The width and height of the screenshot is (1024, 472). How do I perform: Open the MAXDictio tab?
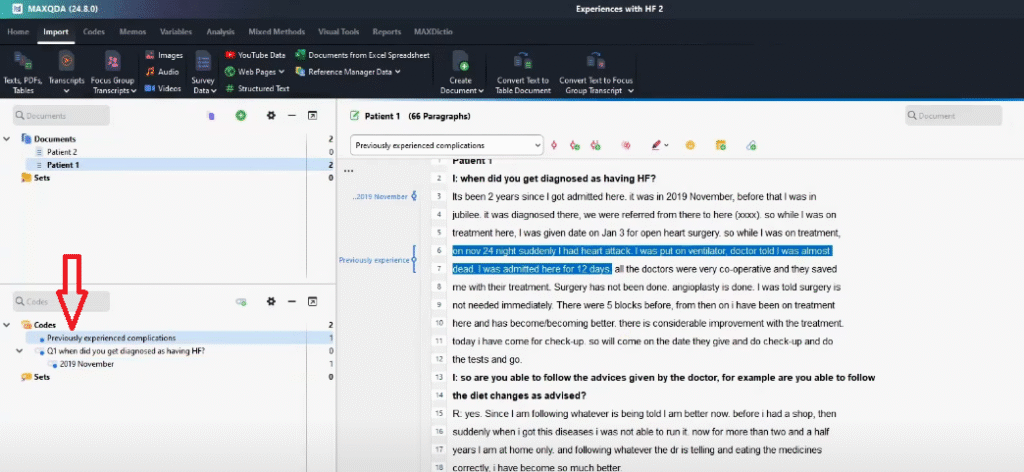pos(433,31)
